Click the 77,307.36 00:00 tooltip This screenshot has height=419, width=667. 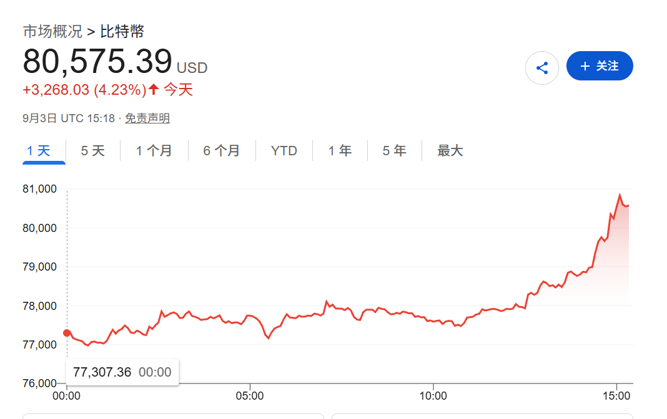pos(123,372)
